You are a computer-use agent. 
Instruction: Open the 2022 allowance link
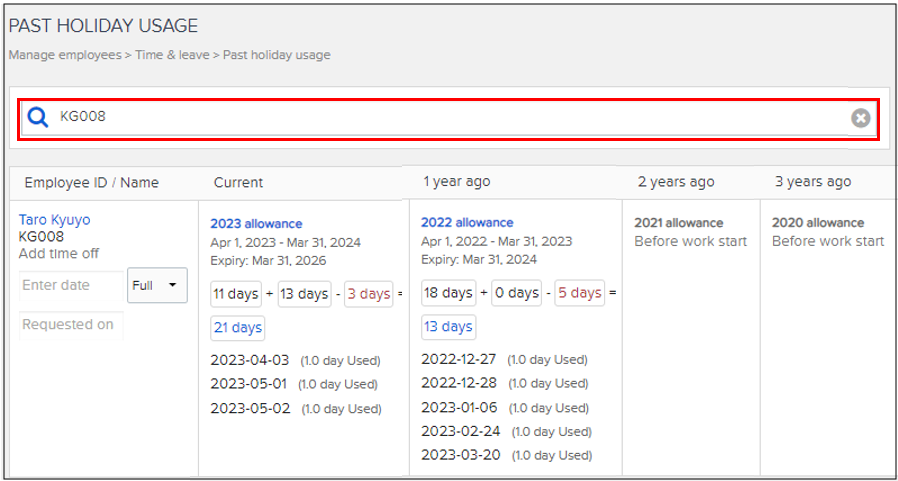[467, 223]
